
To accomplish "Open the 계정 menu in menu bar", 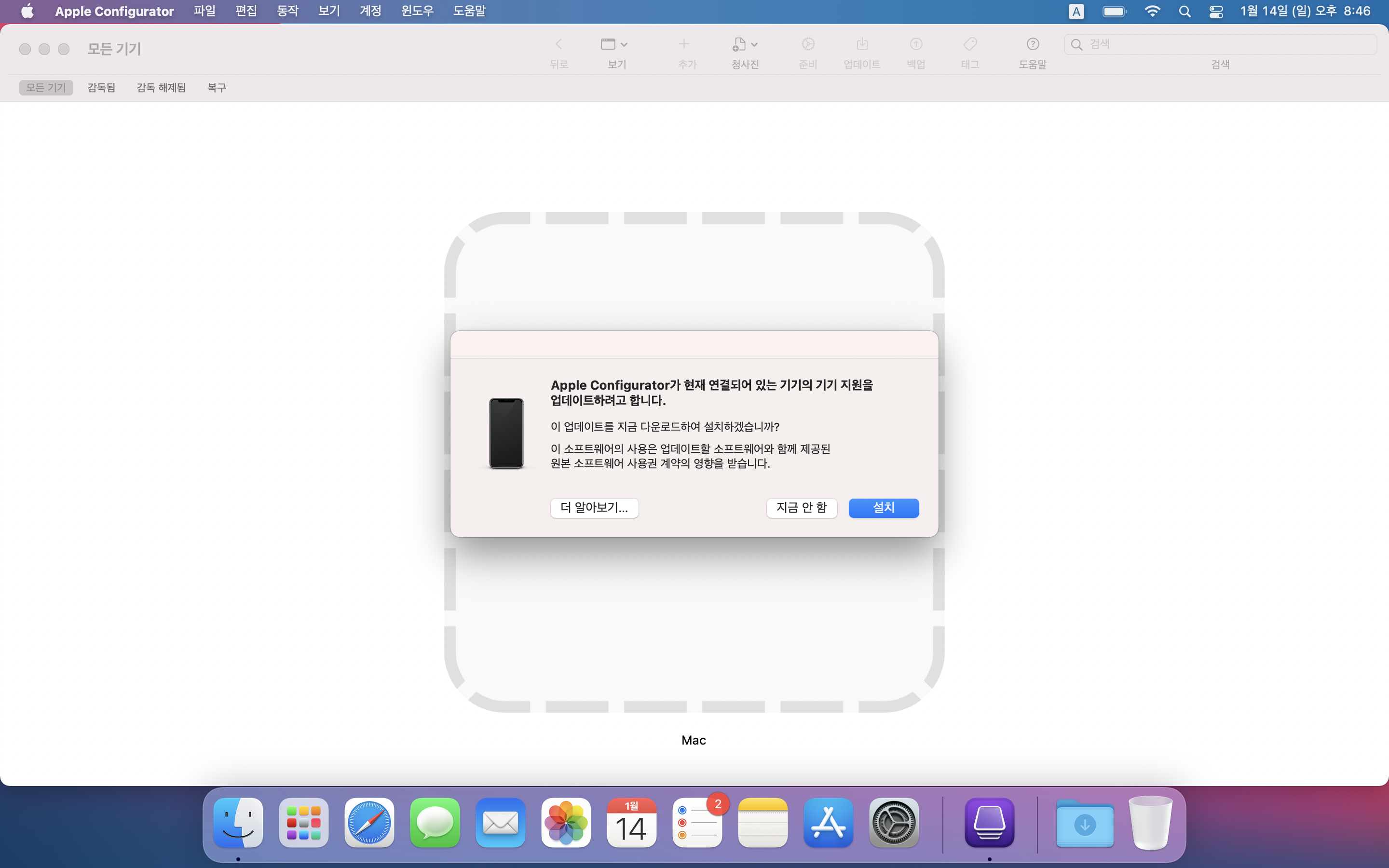I will [x=370, y=11].
